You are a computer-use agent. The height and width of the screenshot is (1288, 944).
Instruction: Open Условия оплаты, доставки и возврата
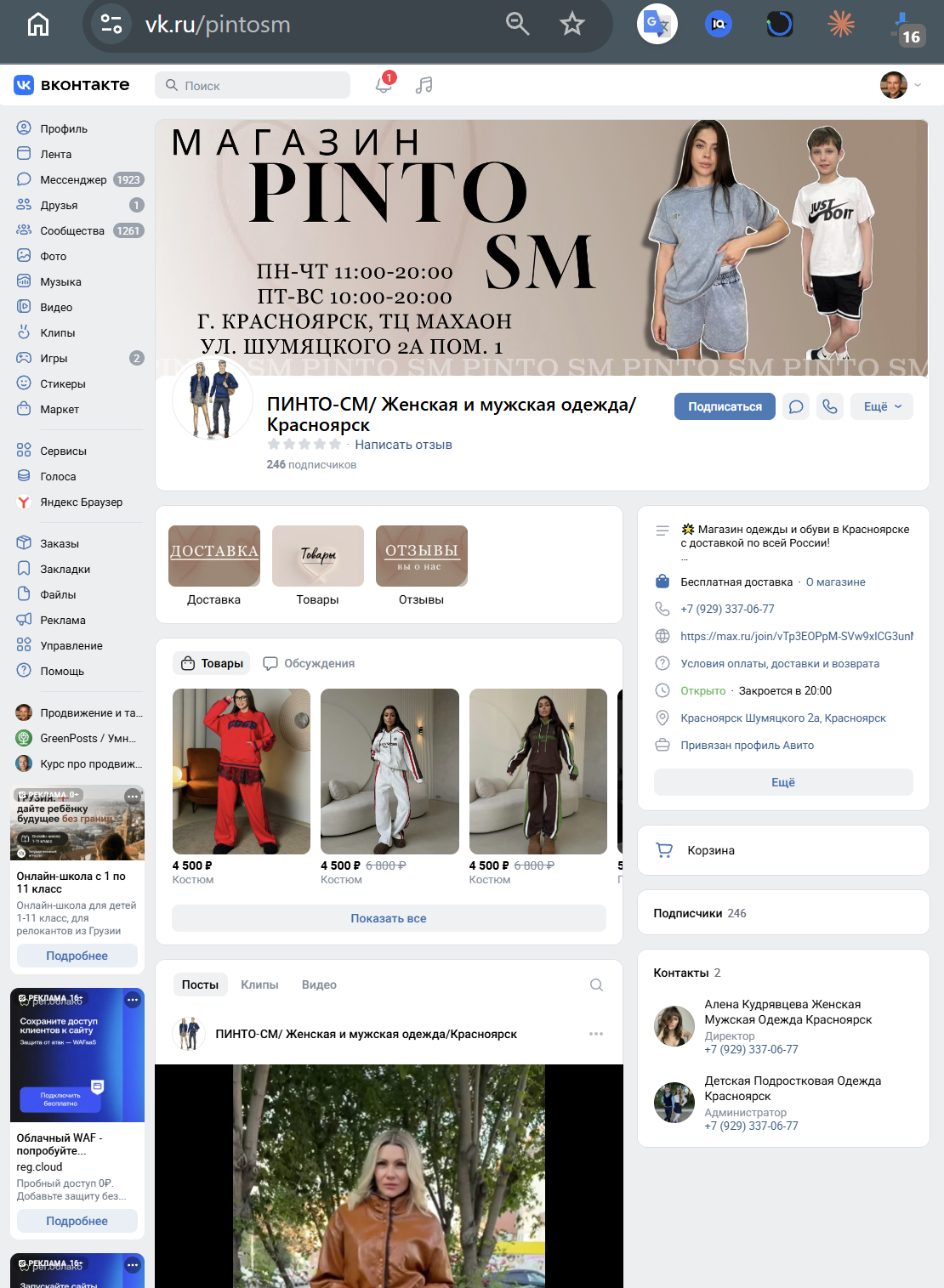point(780,663)
